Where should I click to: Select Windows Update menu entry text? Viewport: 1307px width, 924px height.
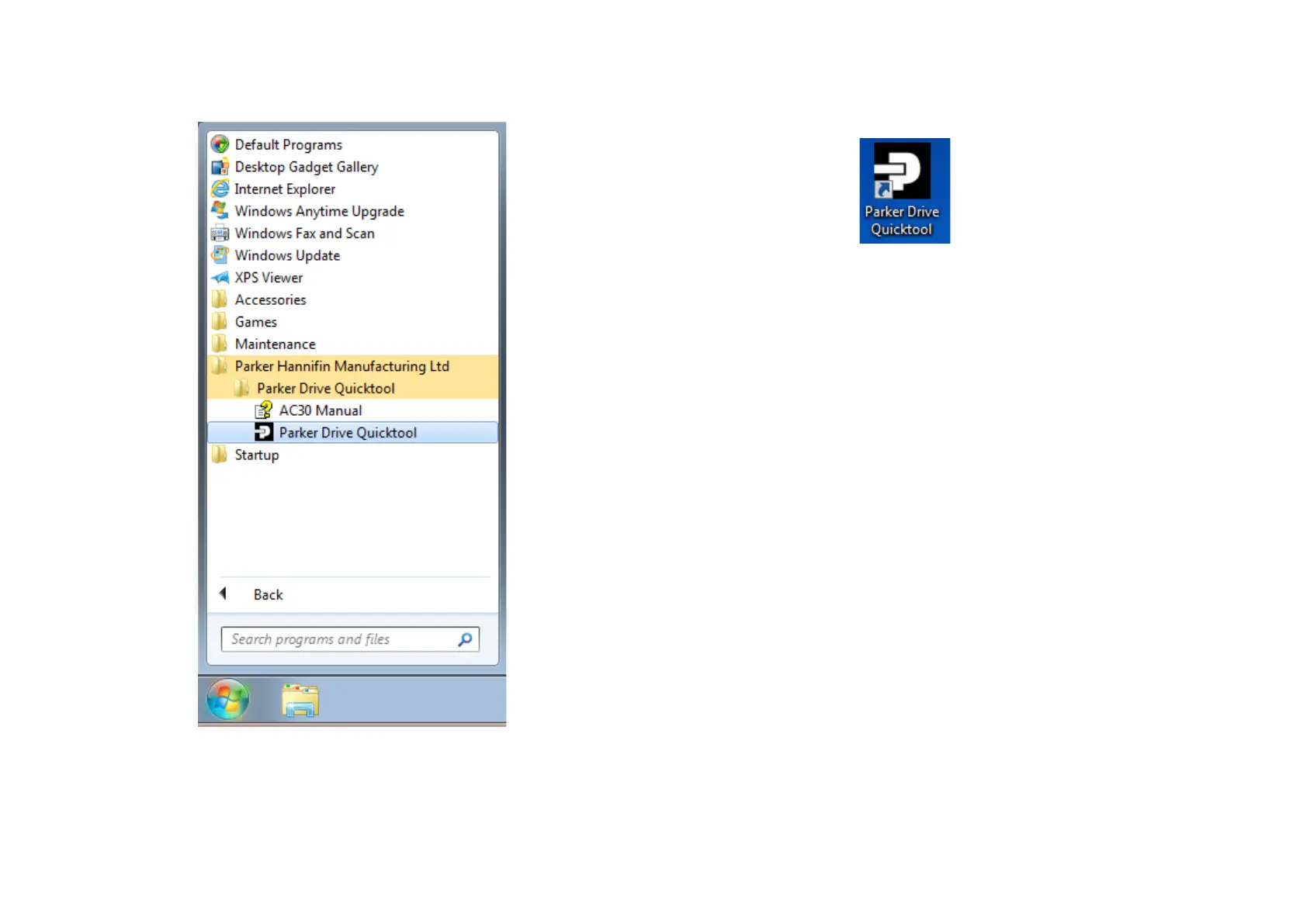click(x=287, y=255)
